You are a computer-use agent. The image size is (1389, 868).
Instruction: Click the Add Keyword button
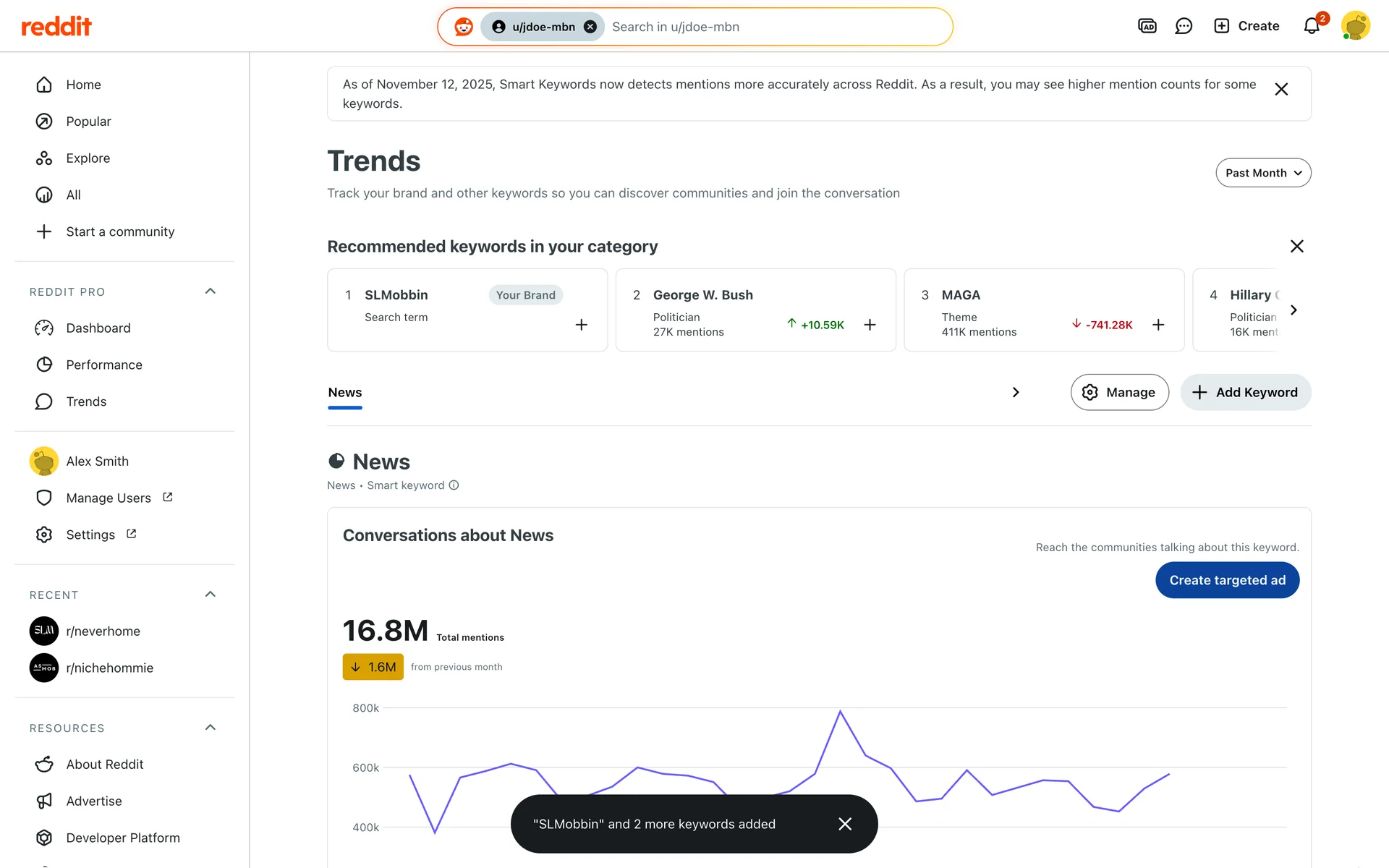coord(1245,392)
